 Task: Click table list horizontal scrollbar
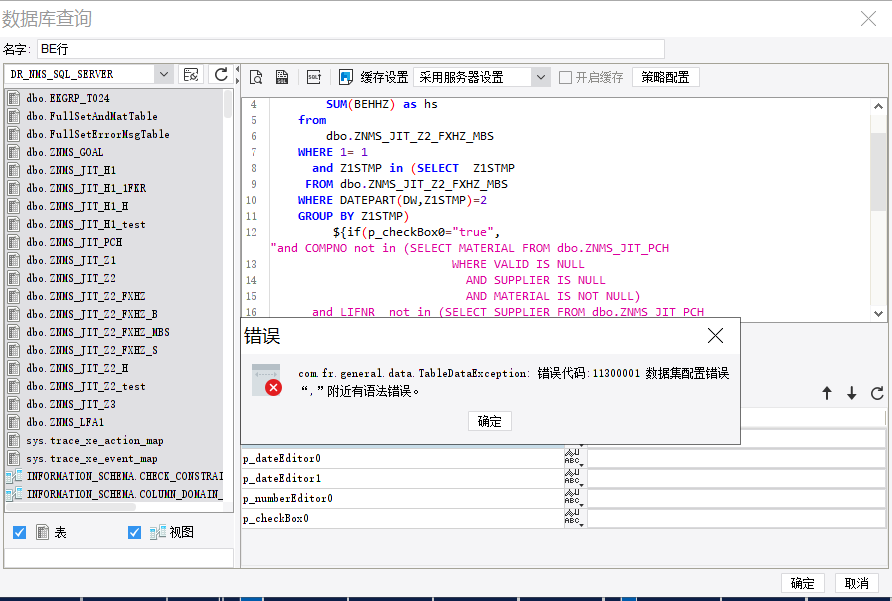click(71, 507)
